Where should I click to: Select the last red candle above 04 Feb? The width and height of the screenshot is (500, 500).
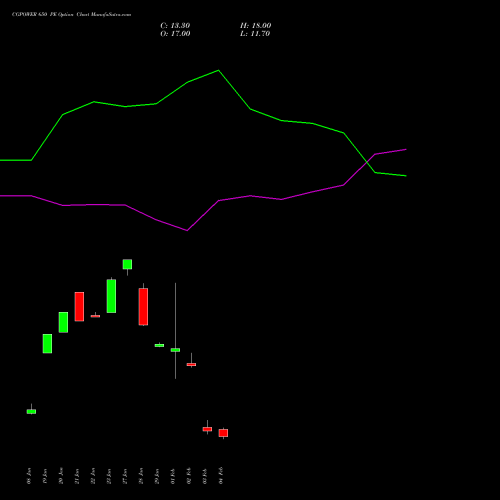point(223,433)
